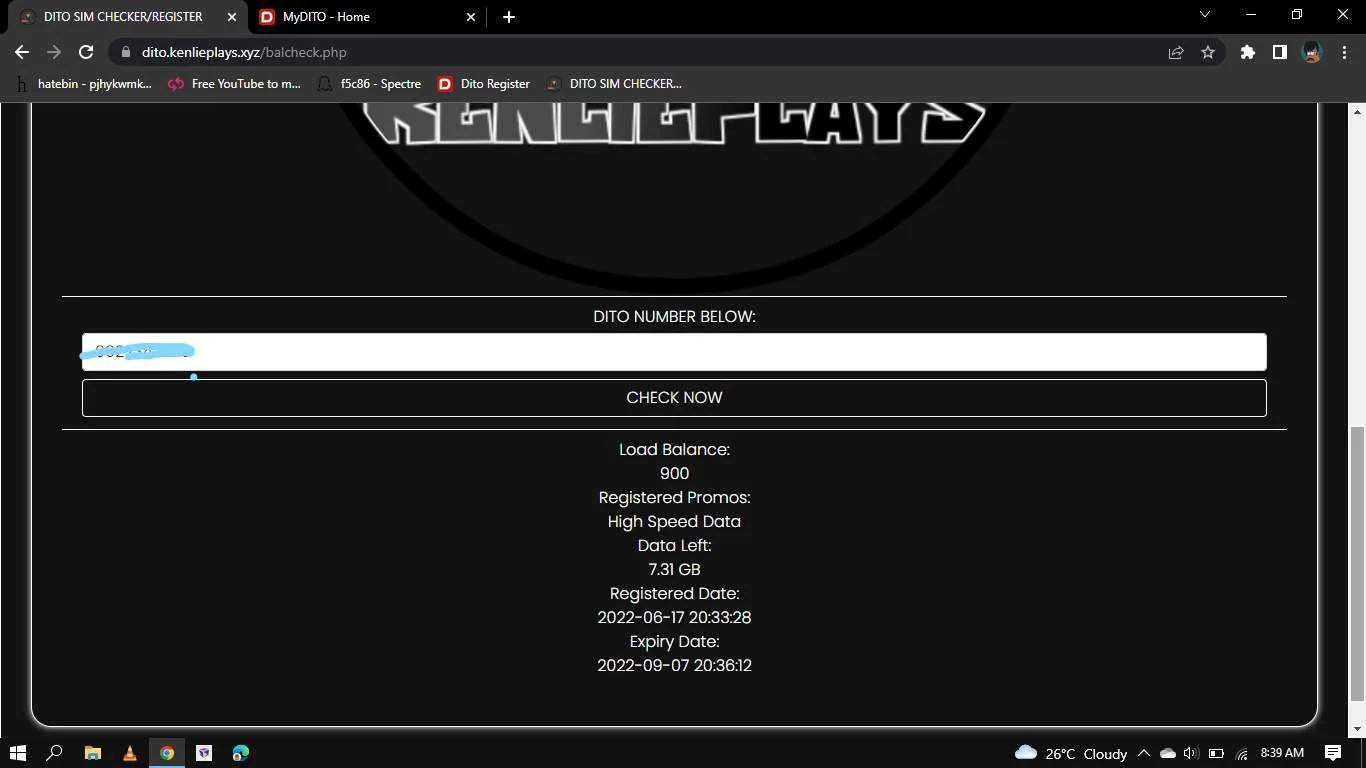
Task: Select the High Speed Data promo text
Action: pos(674,522)
